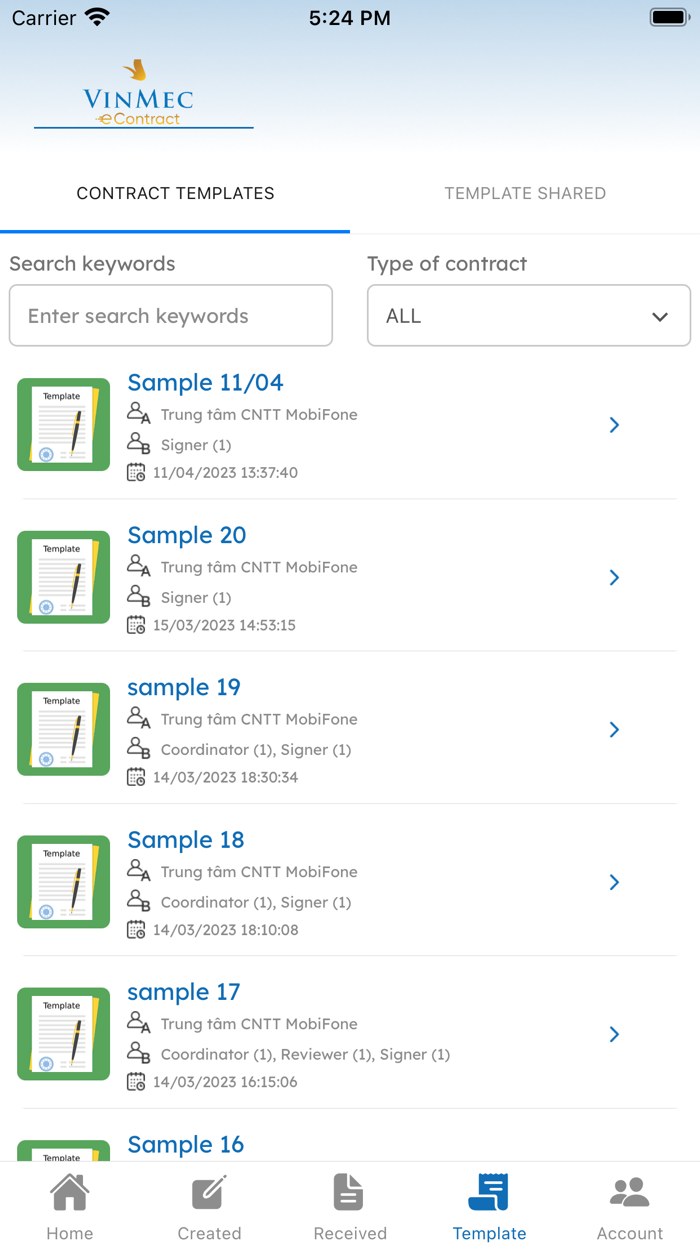
Task: Tap calendar icon in Sample 18
Action: pyautogui.click(x=136, y=929)
